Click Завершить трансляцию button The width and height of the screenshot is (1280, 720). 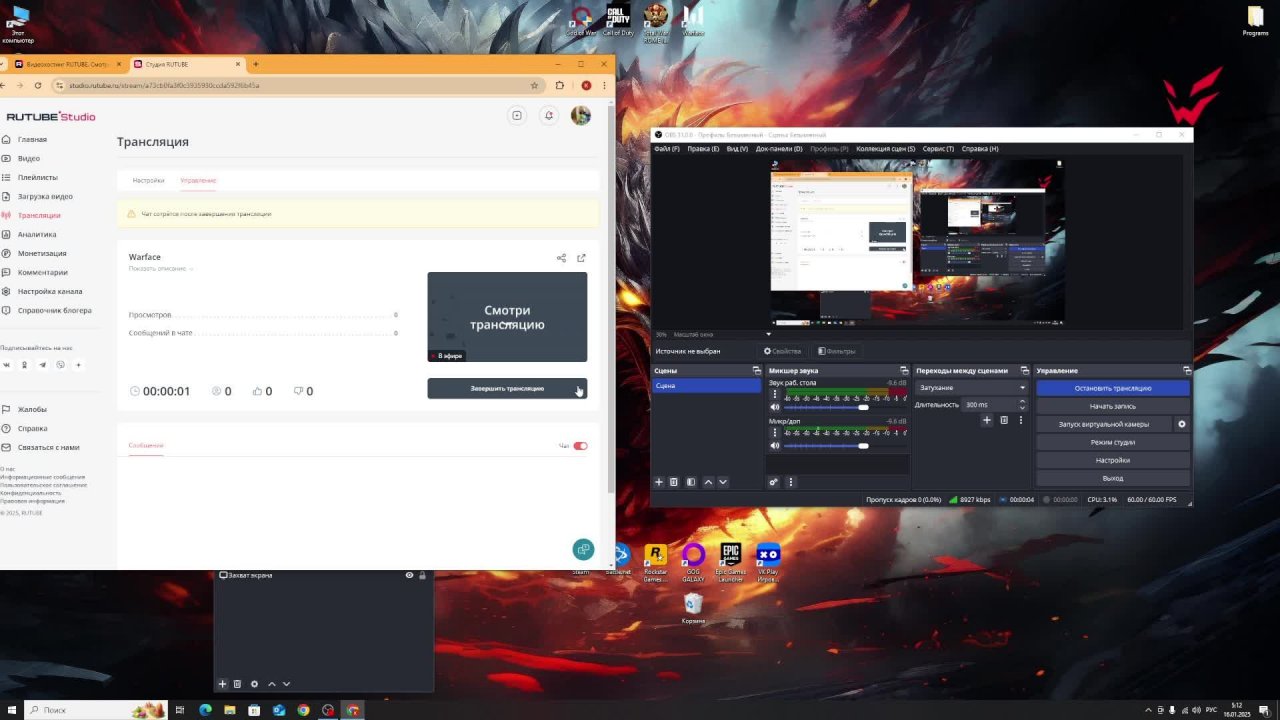(507, 388)
